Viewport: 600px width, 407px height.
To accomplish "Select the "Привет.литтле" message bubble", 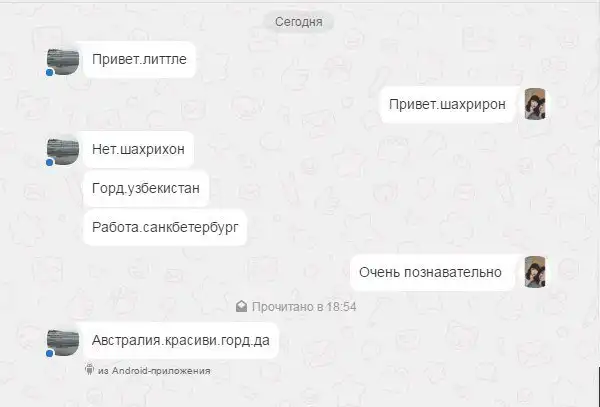I will click(139, 60).
